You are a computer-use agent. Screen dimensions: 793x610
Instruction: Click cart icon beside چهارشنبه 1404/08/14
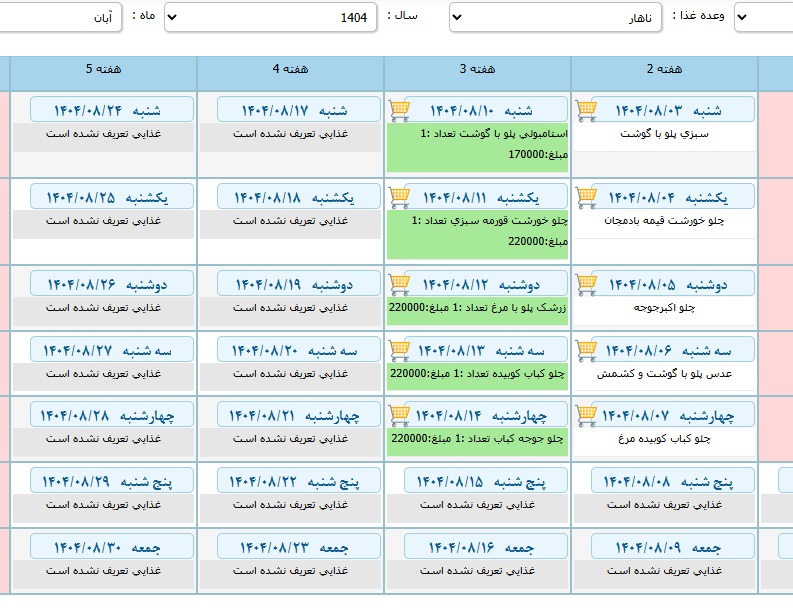pyautogui.click(x=399, y=414)
